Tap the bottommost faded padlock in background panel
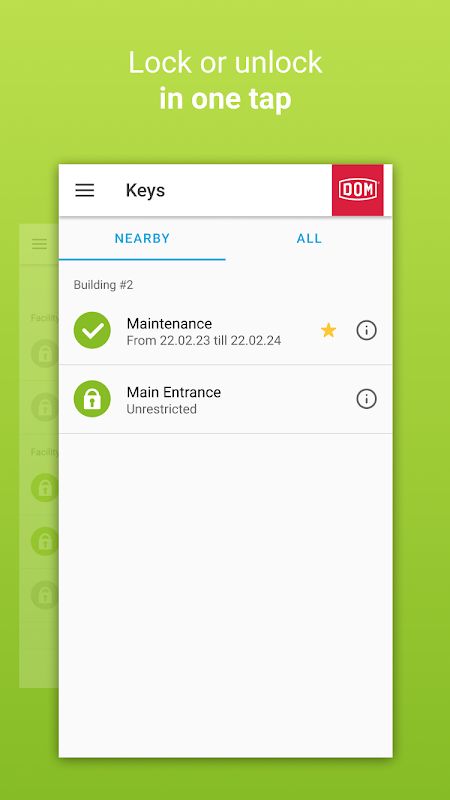450x800 pixels. click(x=45, y=595)
